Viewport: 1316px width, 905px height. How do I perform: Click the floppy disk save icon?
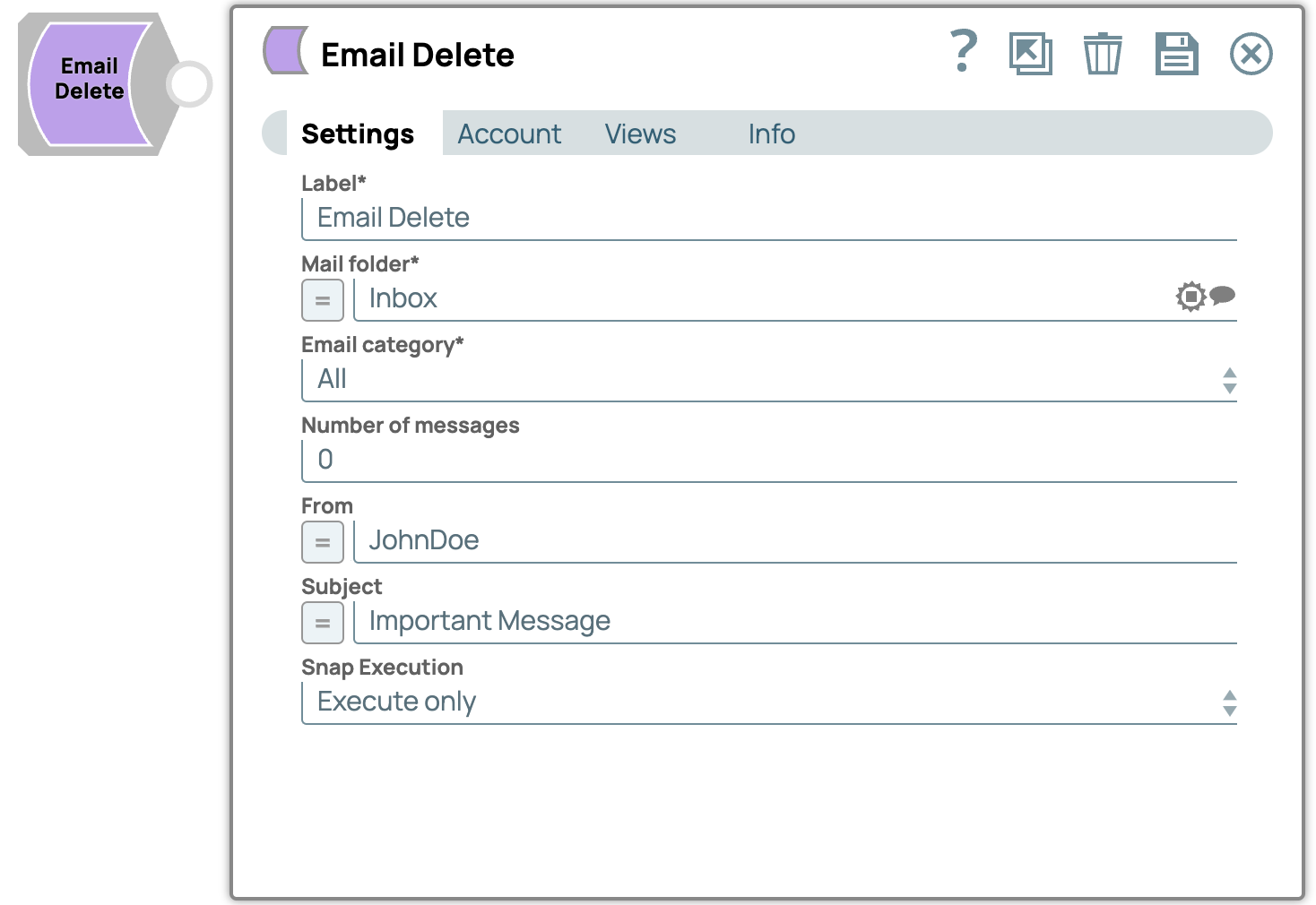1176,54
